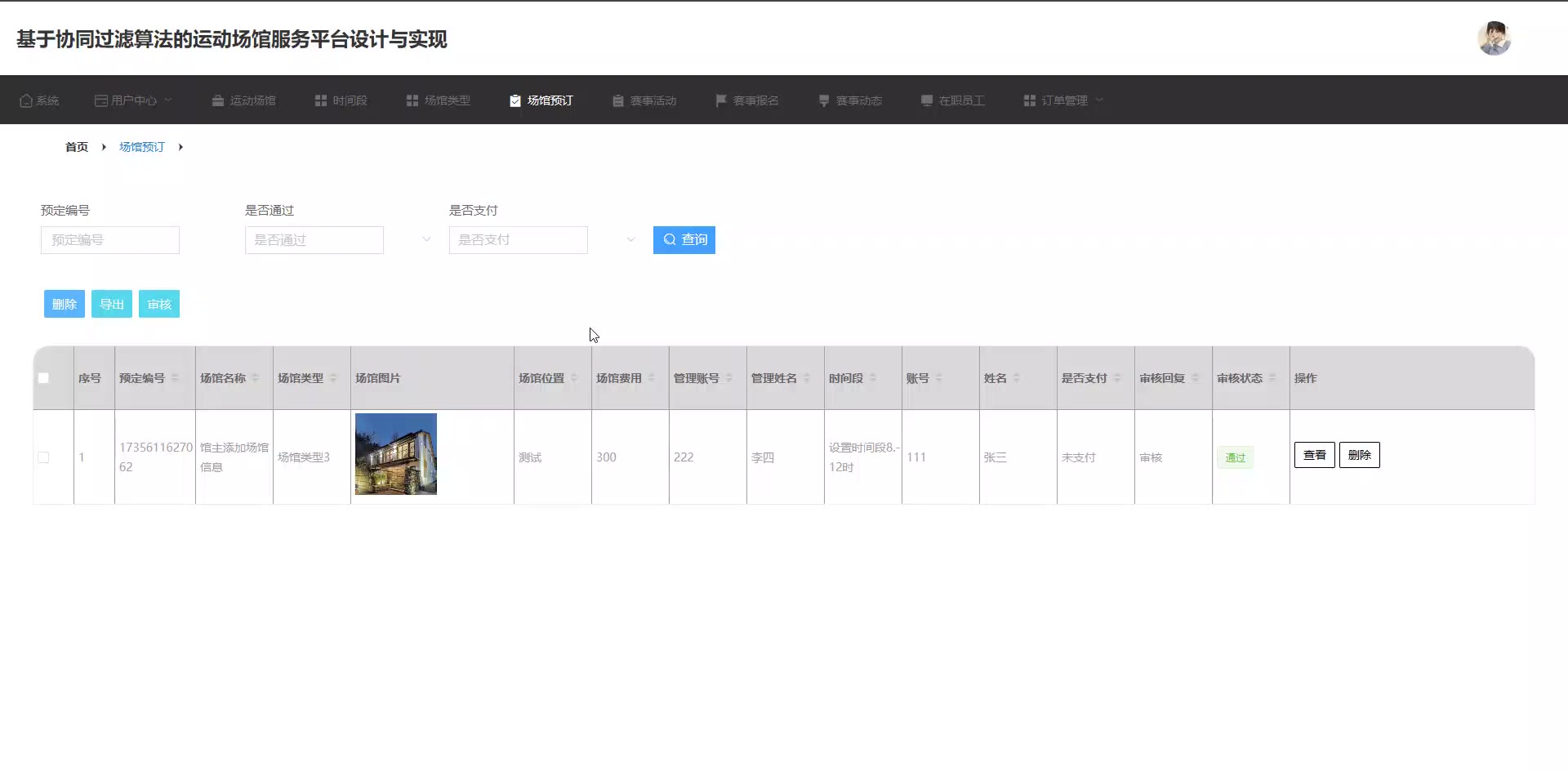Click the 赛事动态 icon in navbar
Screen dimensions: 1568x771
tap(824, 100)
